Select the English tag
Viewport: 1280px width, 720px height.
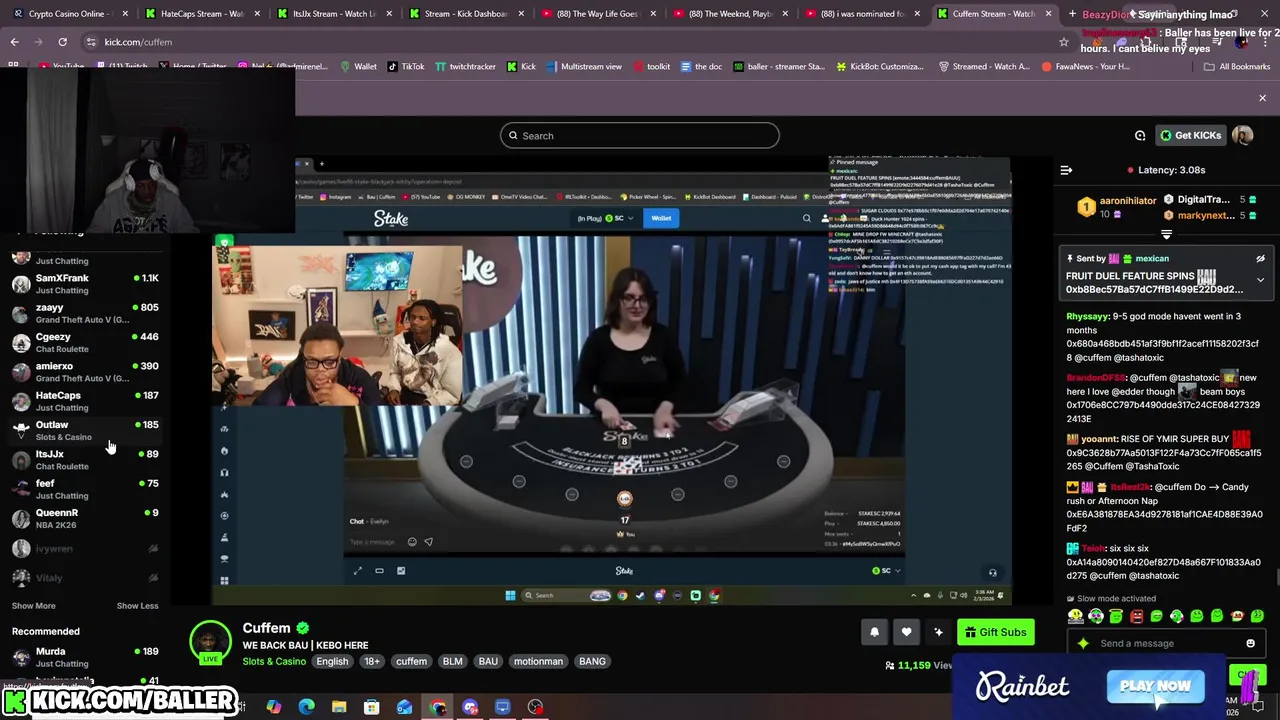pos(332,661)
